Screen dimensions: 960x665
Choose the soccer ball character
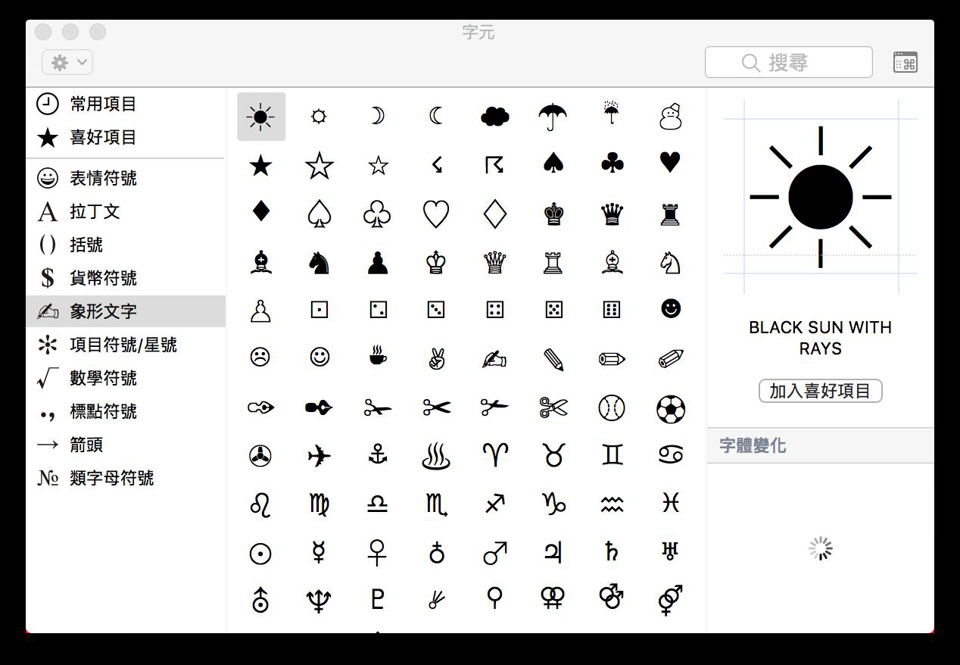coord(670,407)
